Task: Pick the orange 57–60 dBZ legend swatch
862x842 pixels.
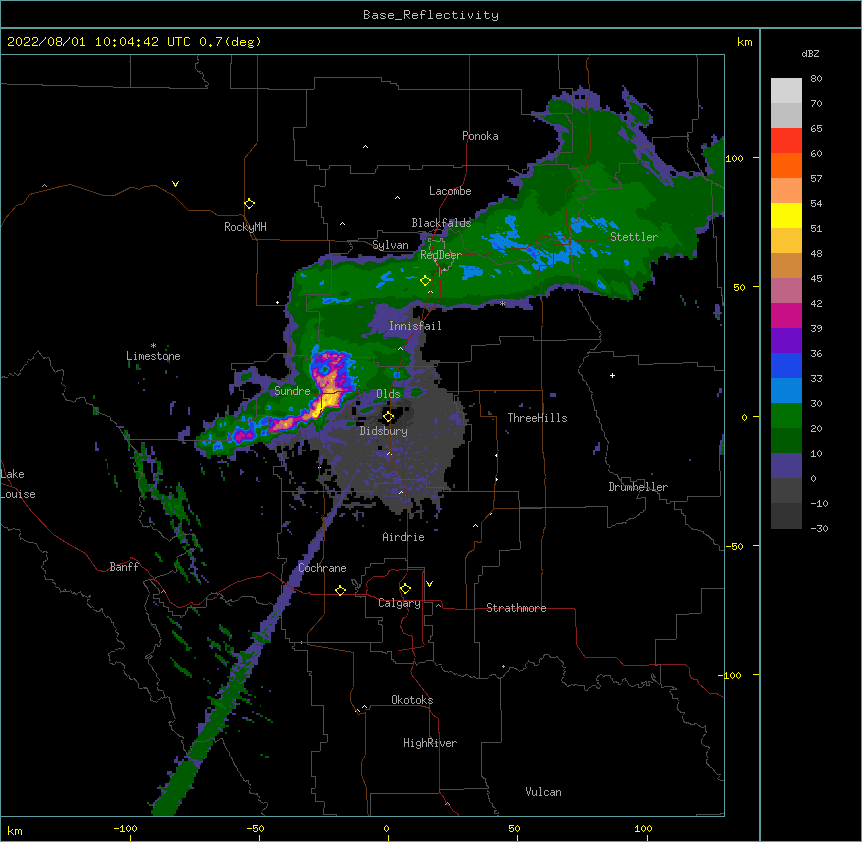Action: [786, 165]
